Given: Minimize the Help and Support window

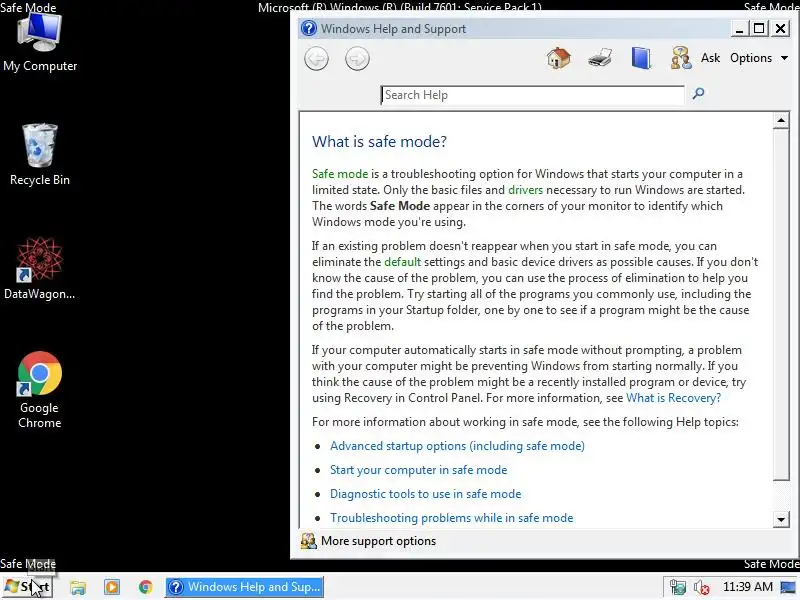Looking at the screenshot, I should [x=738, y=29].
